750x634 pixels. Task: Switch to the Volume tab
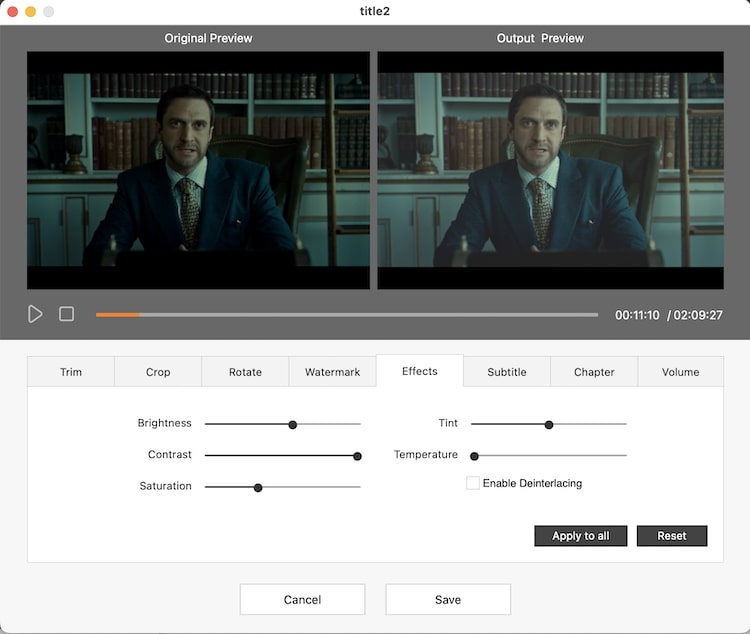point(681,372)
